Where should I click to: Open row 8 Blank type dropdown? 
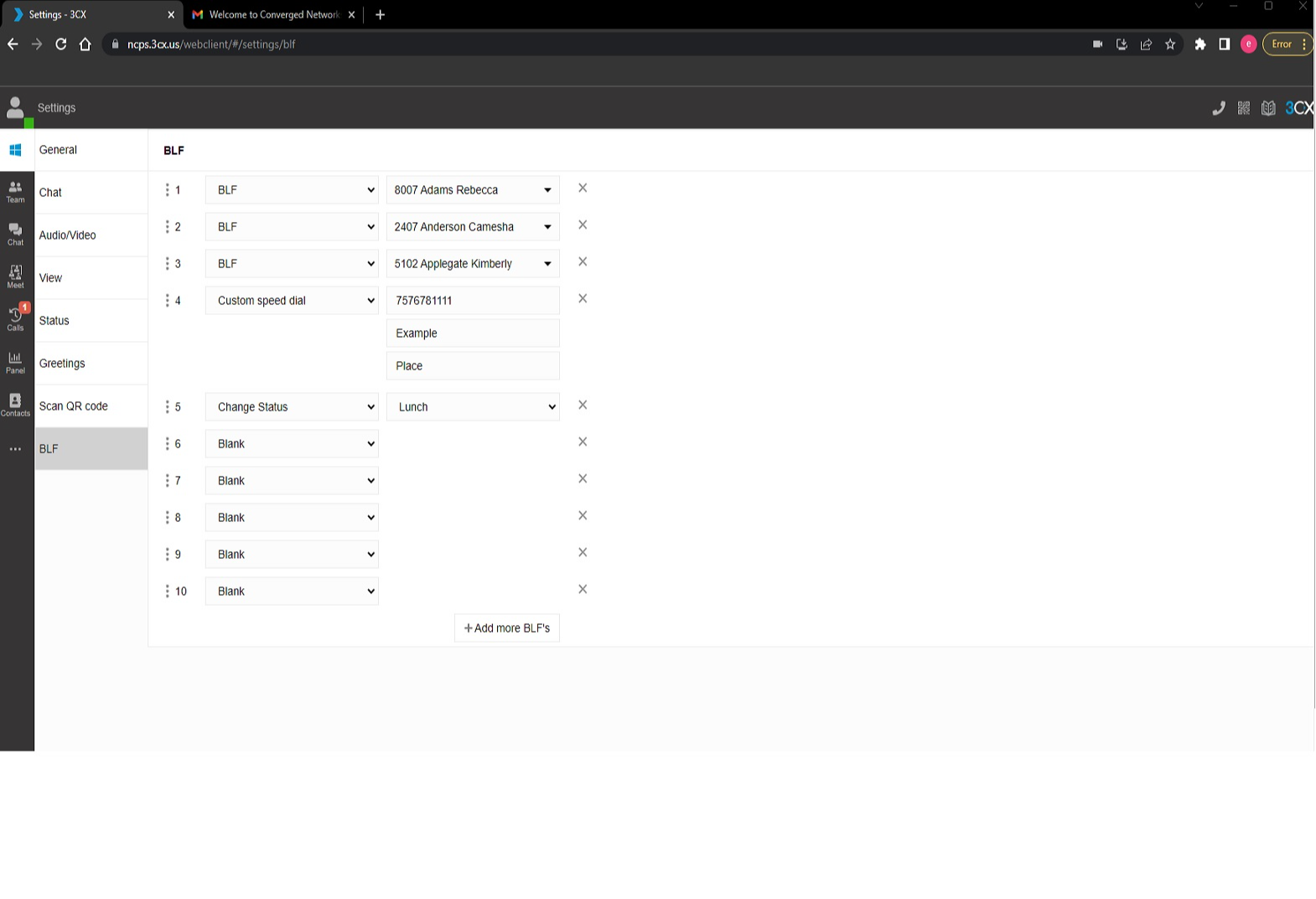(292, 518)
